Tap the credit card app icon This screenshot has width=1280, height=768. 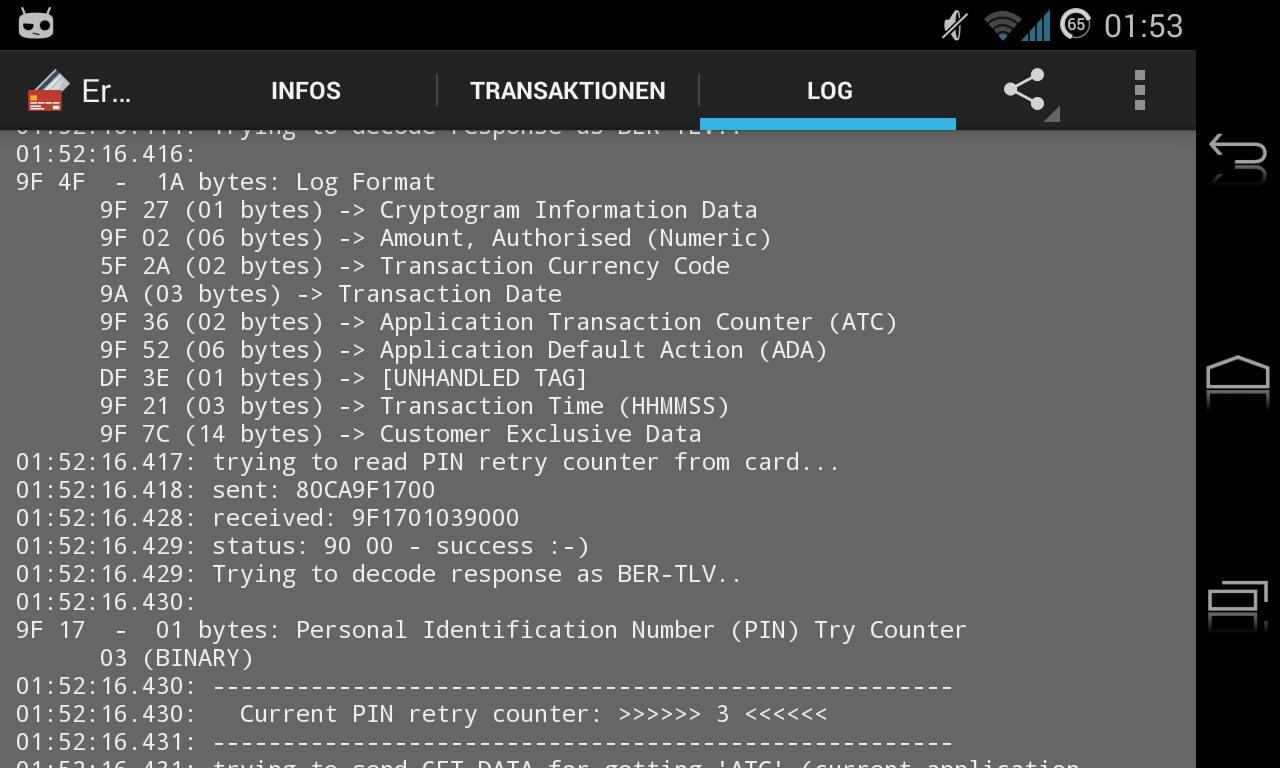pos(47,91)
